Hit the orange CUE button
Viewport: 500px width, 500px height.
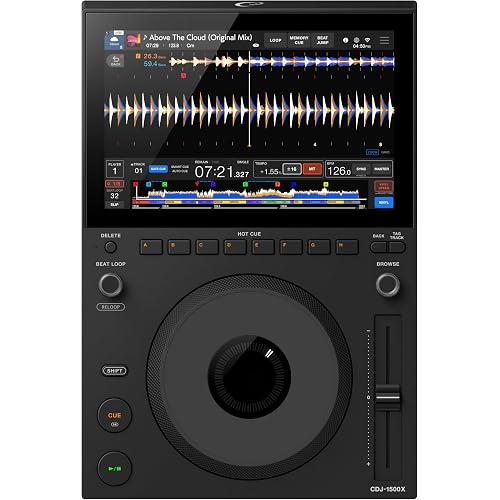coord(114,415)
